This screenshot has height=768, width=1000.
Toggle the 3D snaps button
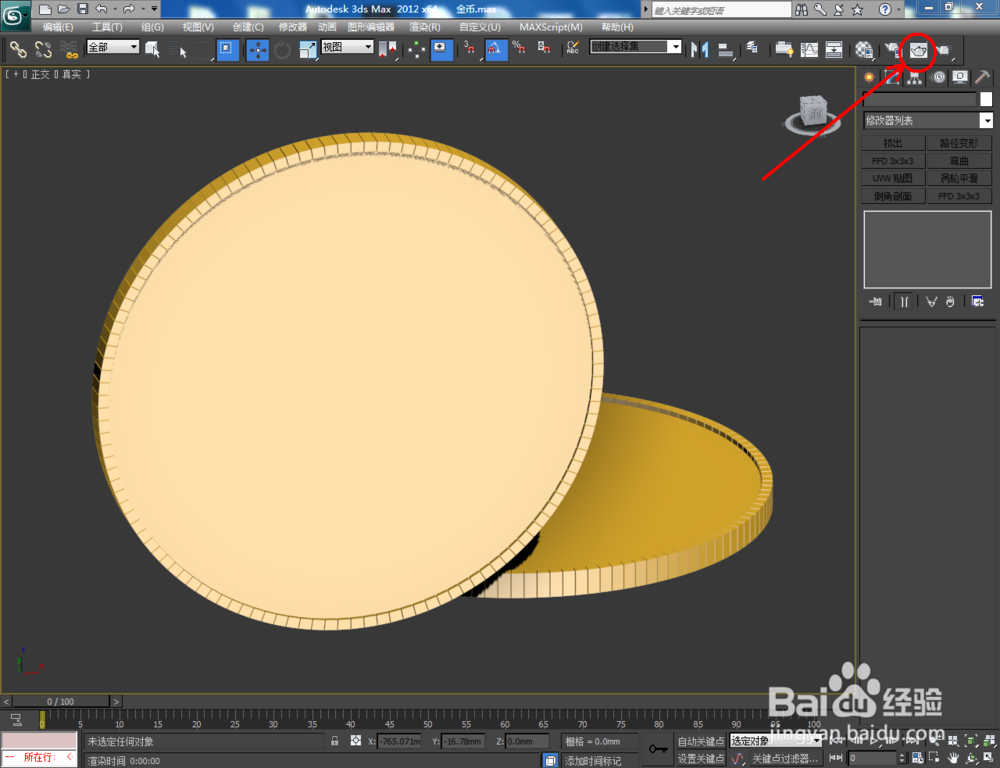point(466,48)
